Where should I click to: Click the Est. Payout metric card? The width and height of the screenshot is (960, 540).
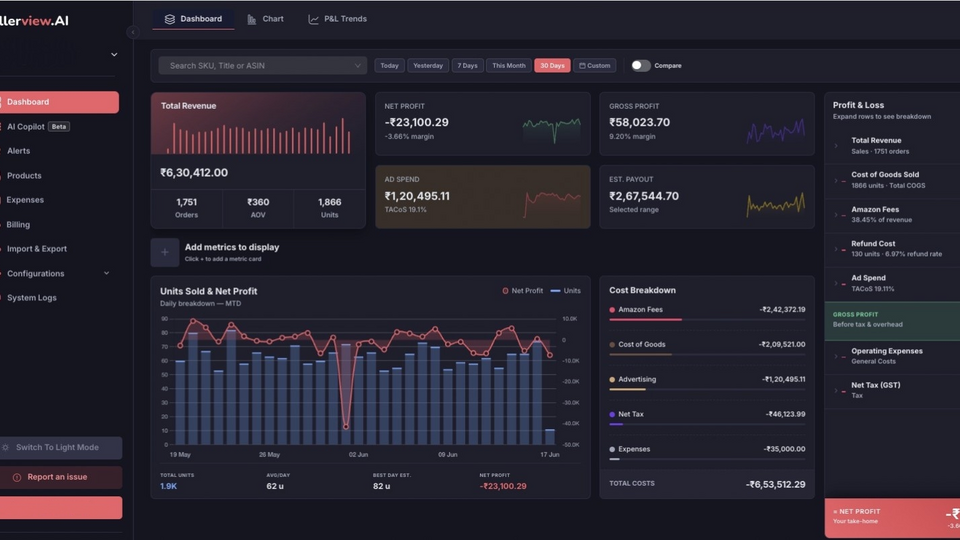[707, 197]
